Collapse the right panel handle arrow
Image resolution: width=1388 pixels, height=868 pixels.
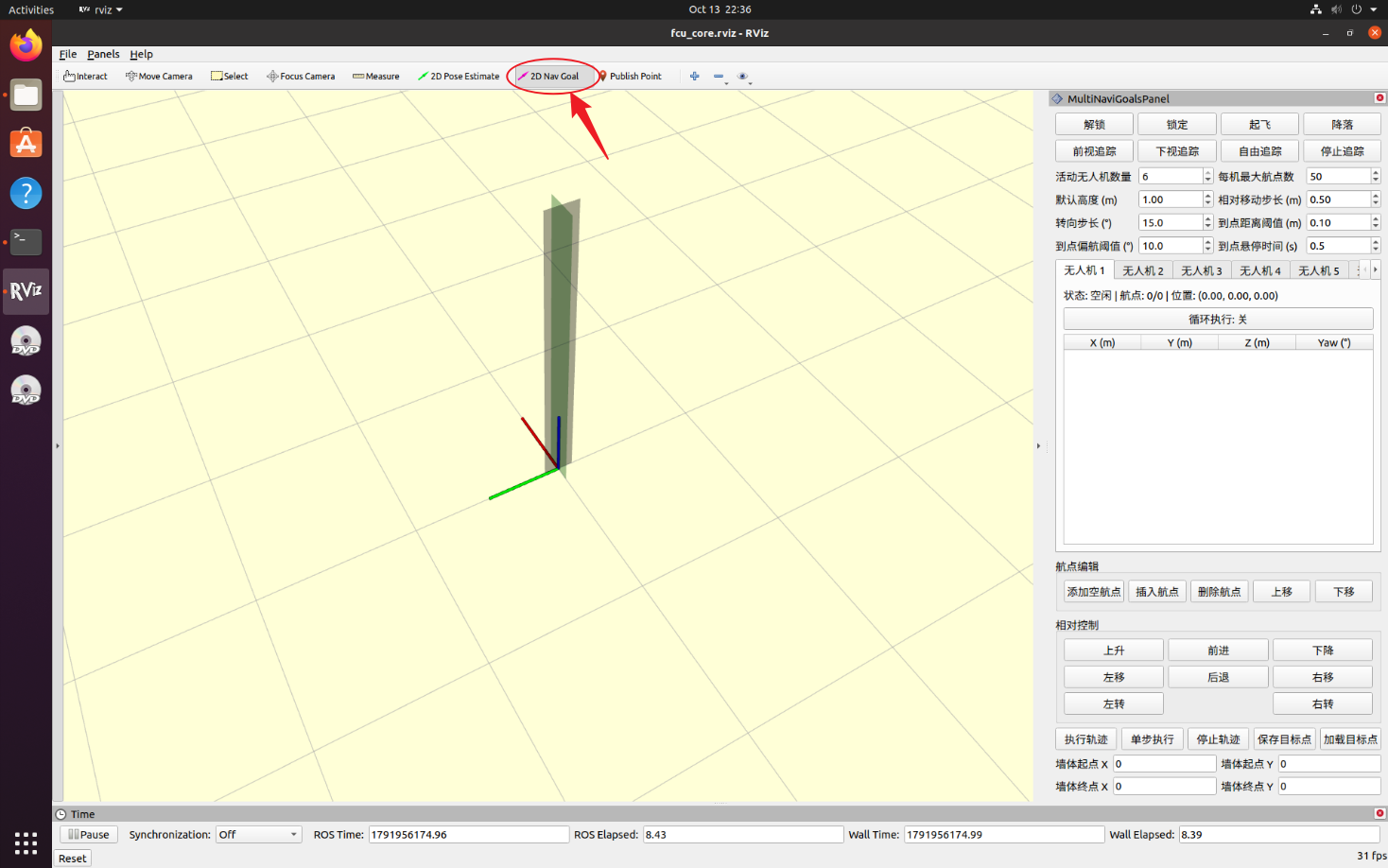tap(1038, 445)
